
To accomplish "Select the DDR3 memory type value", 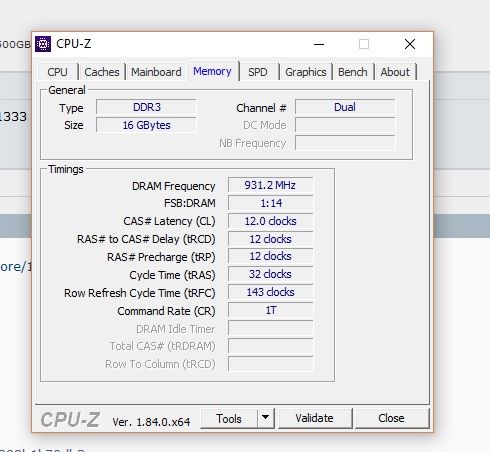I will point(146,107).
